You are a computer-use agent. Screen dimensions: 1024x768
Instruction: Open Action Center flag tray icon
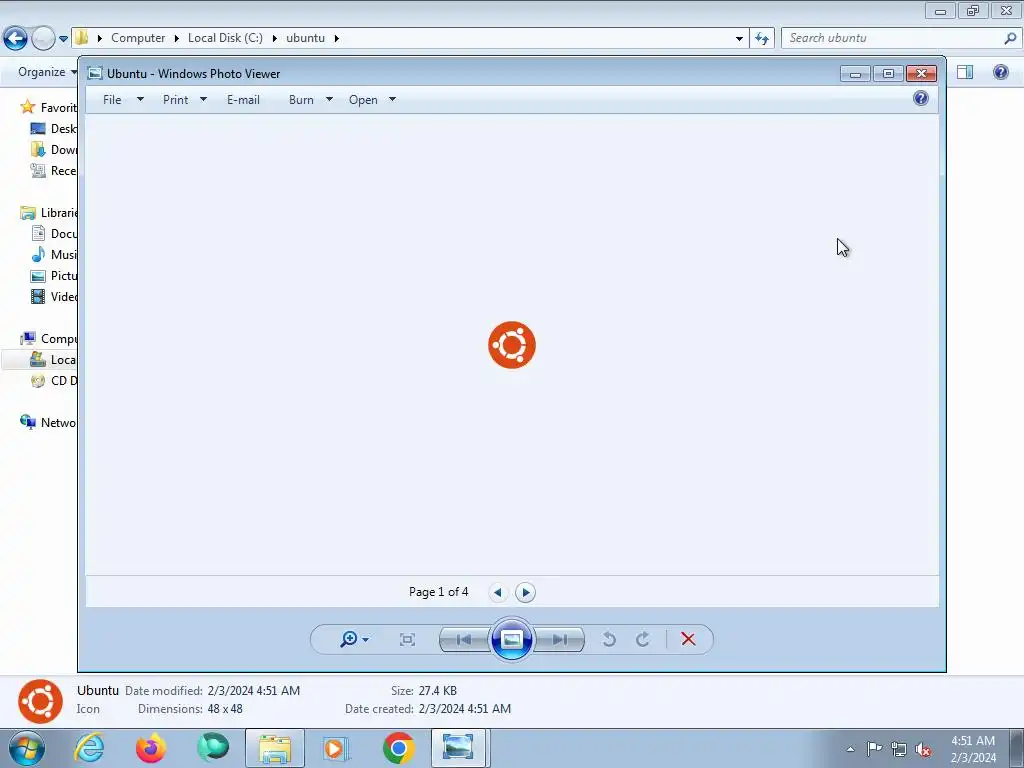click(874, 749)
